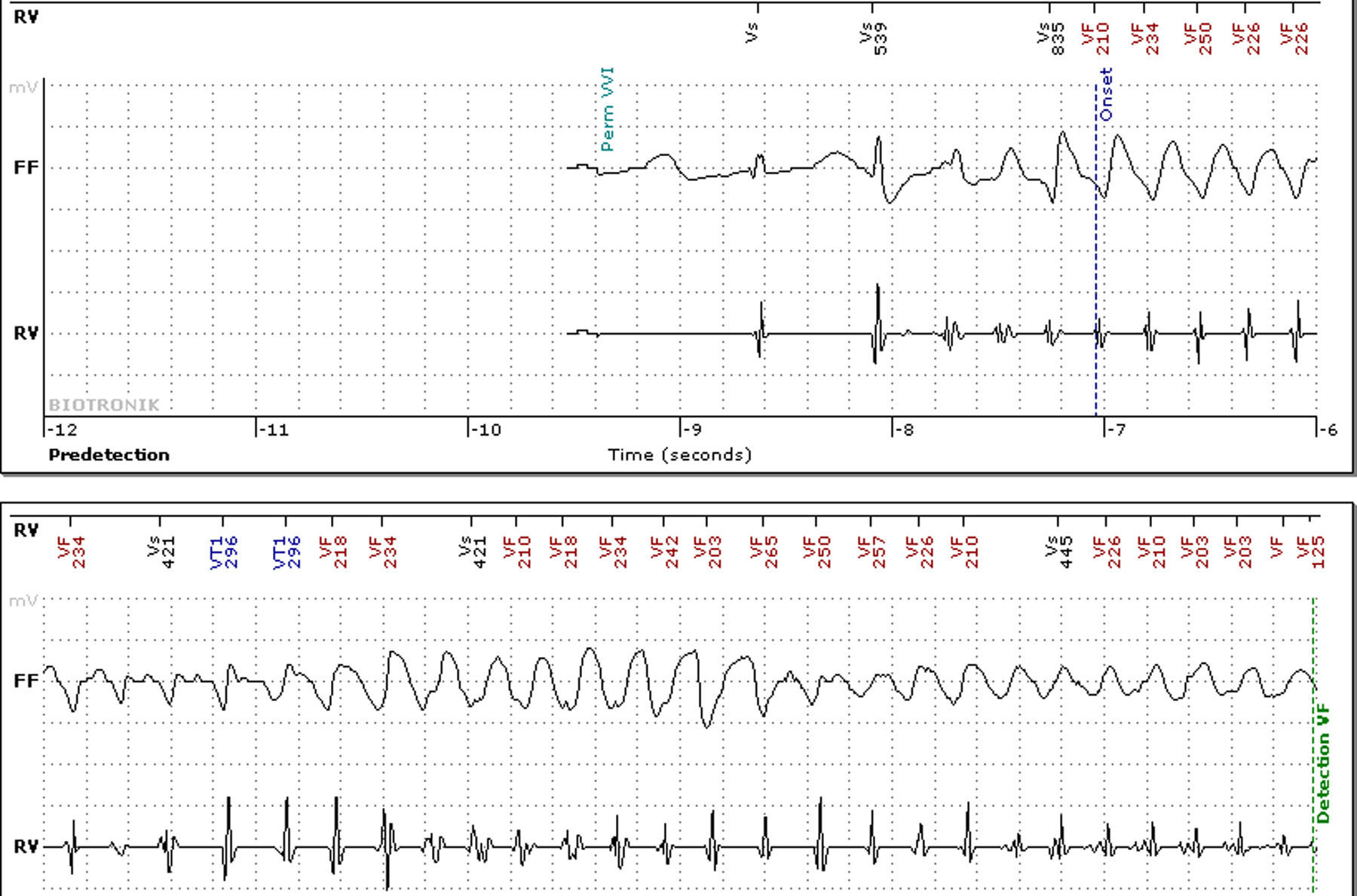The height and width of the screenshot is (896, 1357).
Task: Click the BIOTRONIK watermark logo
Action: point(104,405)
